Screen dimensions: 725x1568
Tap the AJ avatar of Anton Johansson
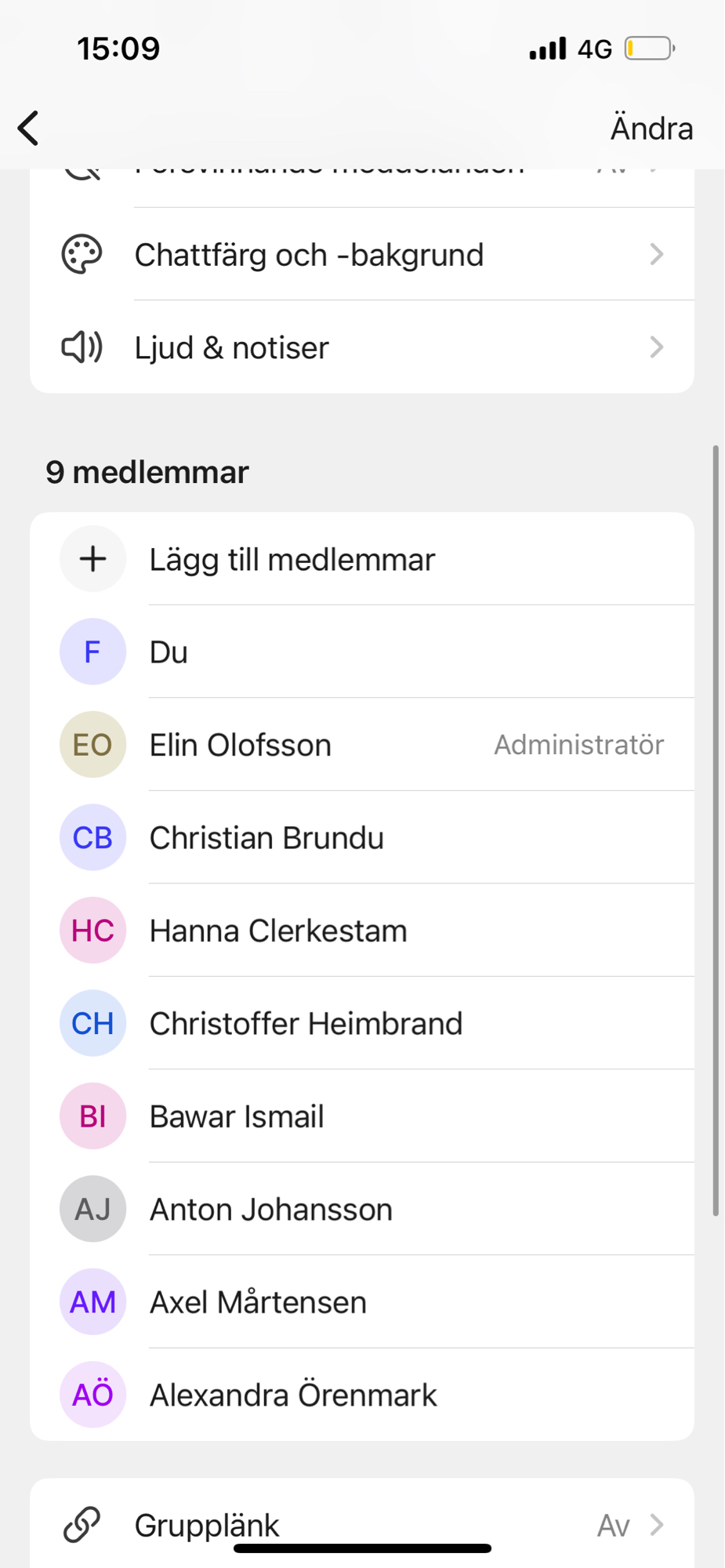[x=92, y=1209]
